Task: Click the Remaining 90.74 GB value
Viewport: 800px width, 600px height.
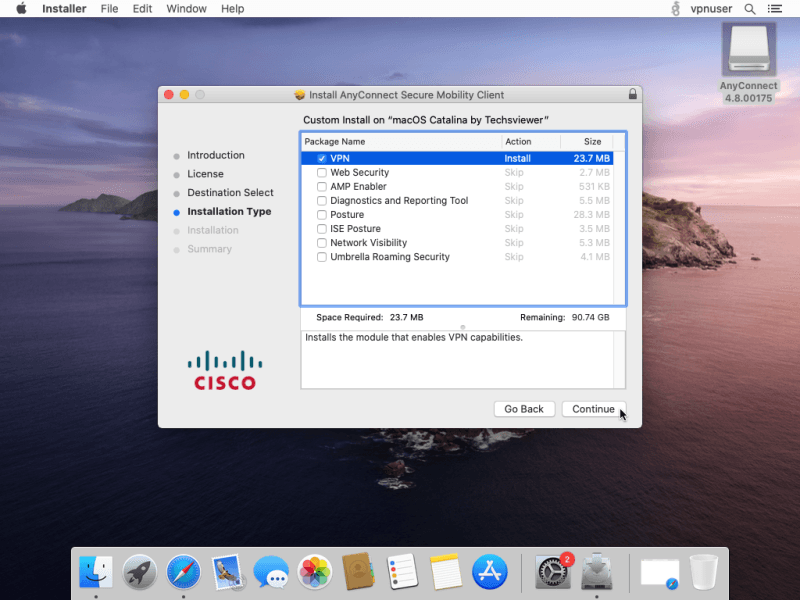Action: (x=590, y=317)
